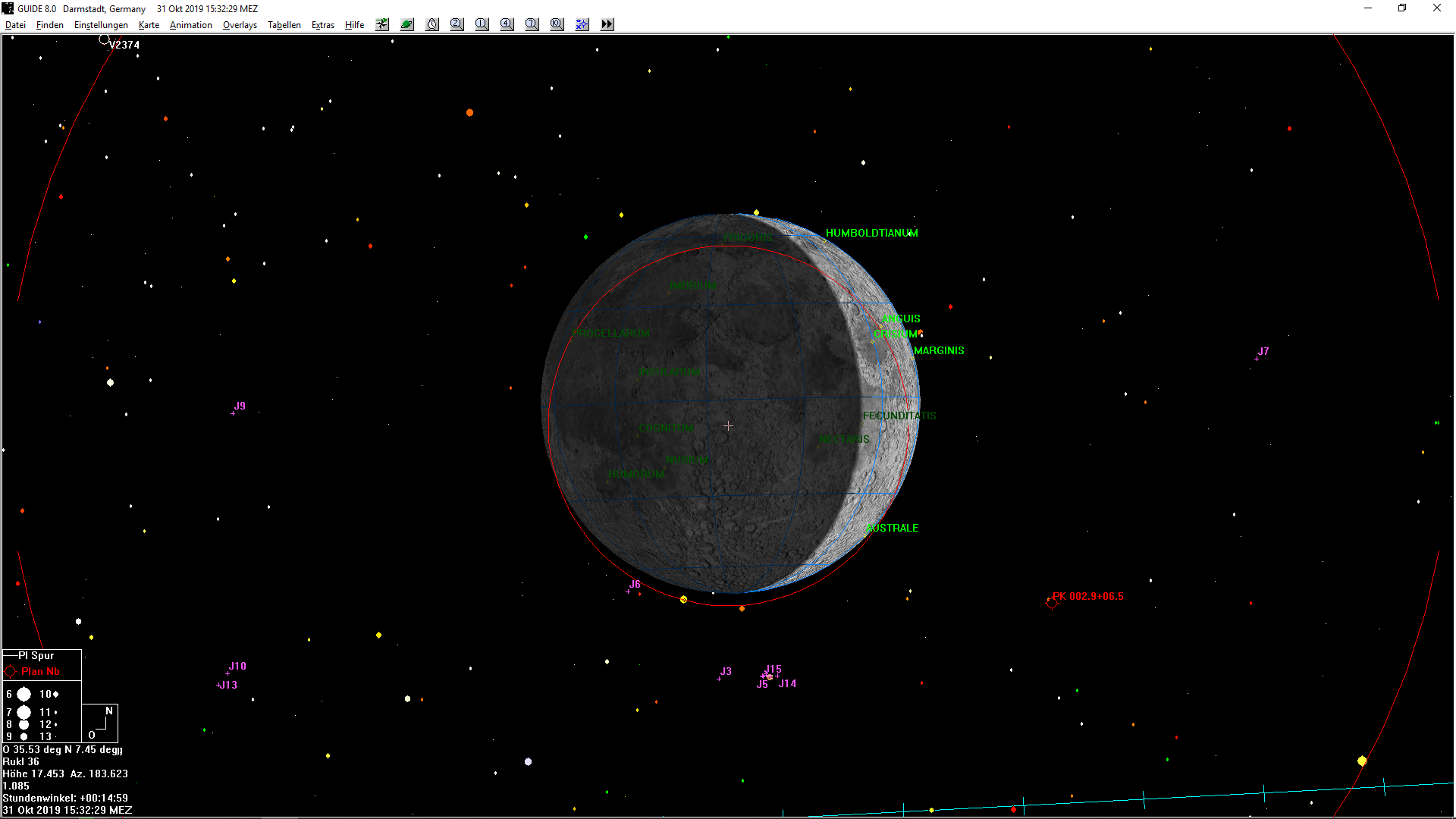Click the magnitude 7 star symbol in legend

(24, 712)
